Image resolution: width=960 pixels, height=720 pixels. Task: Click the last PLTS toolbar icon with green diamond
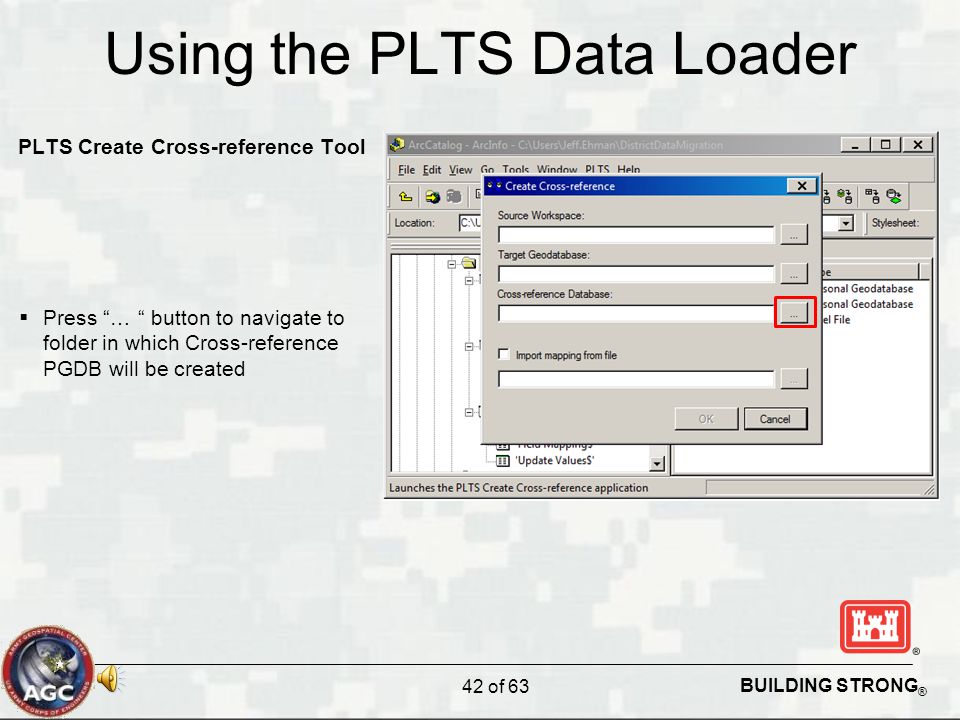pyautogui.click(x=894, y=197)
